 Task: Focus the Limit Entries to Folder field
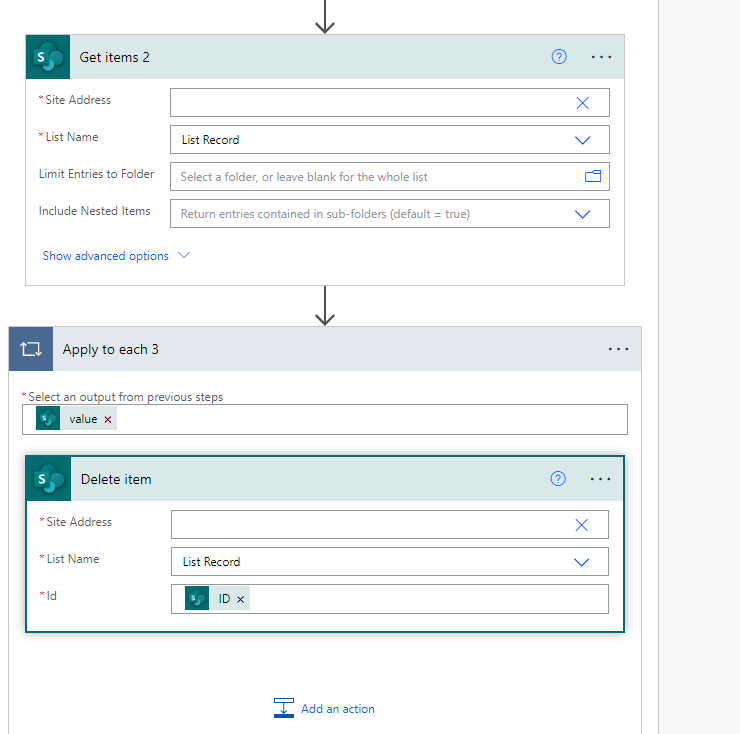point(390,177)
